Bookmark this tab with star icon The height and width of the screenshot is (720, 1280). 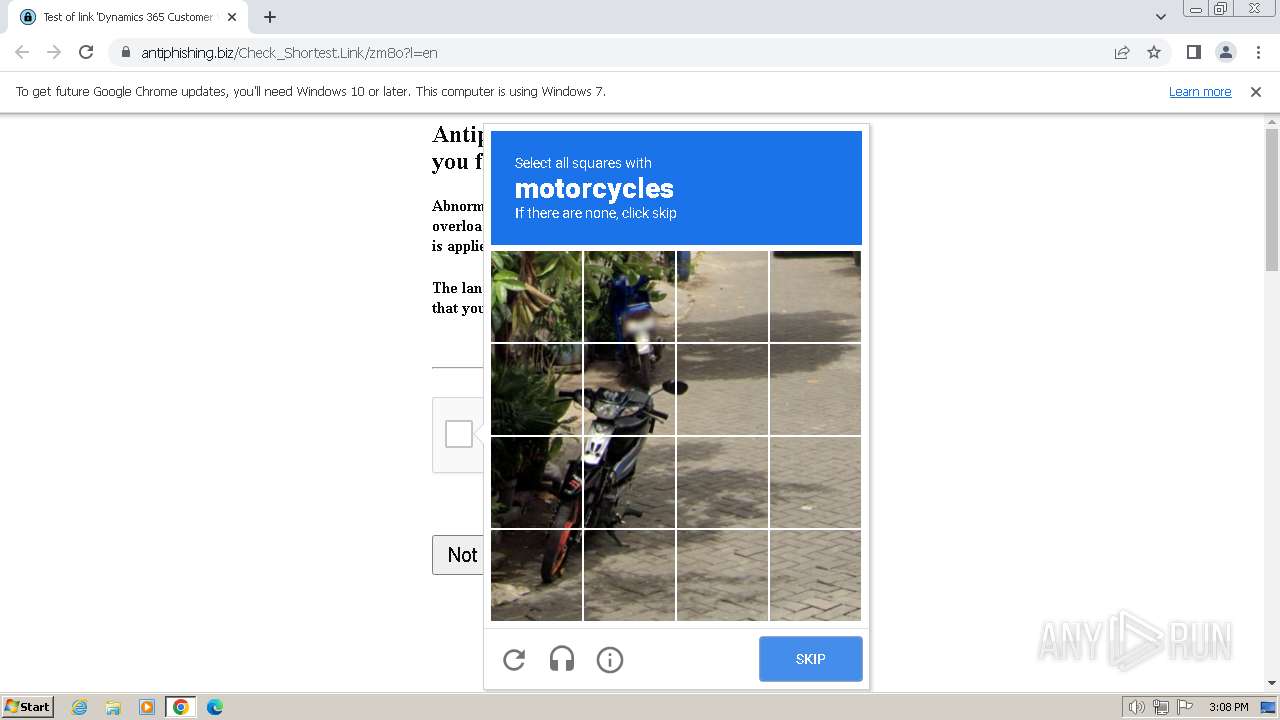click(x=1154, y=52)
